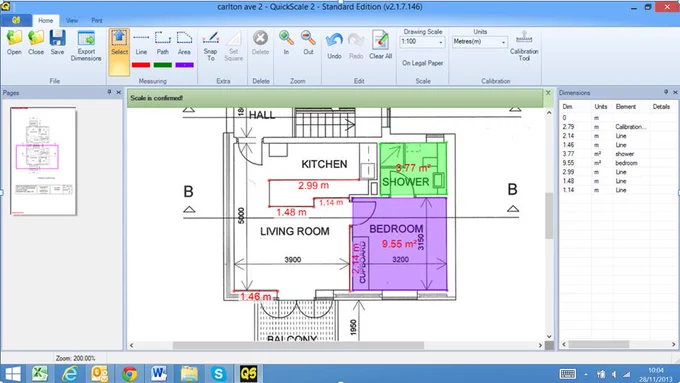The height and width of the screenshot is (383, 680).
Task: Save the project with the floppy icon
Action: tap(57, 43)
